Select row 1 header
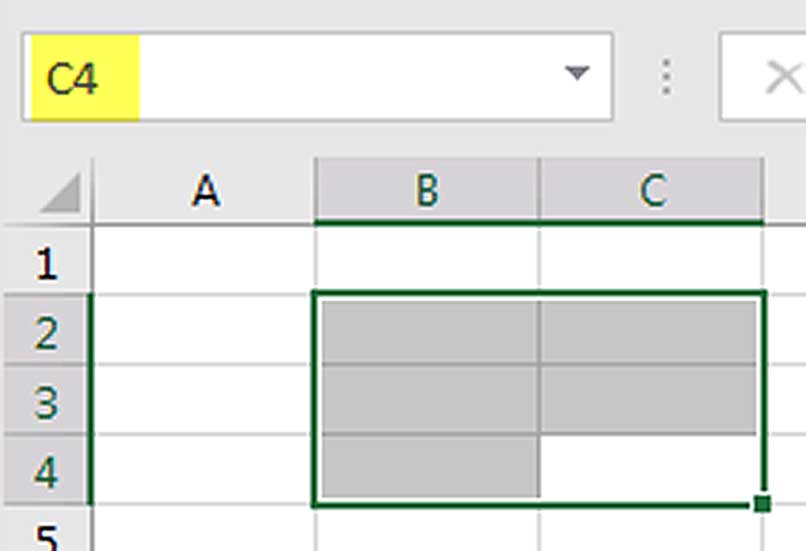 coord(46,264)
